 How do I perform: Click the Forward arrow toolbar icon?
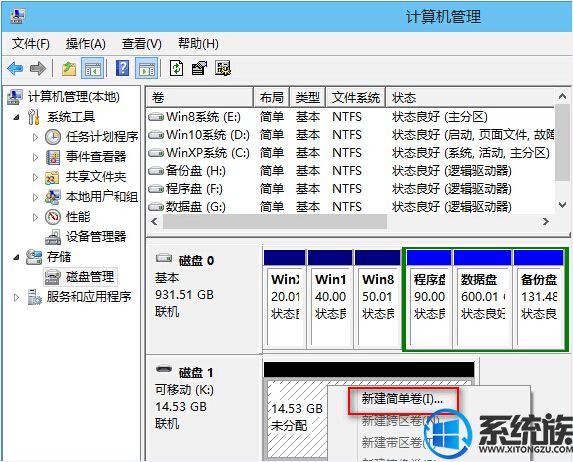pyautogui.click(x=38, y=68)
